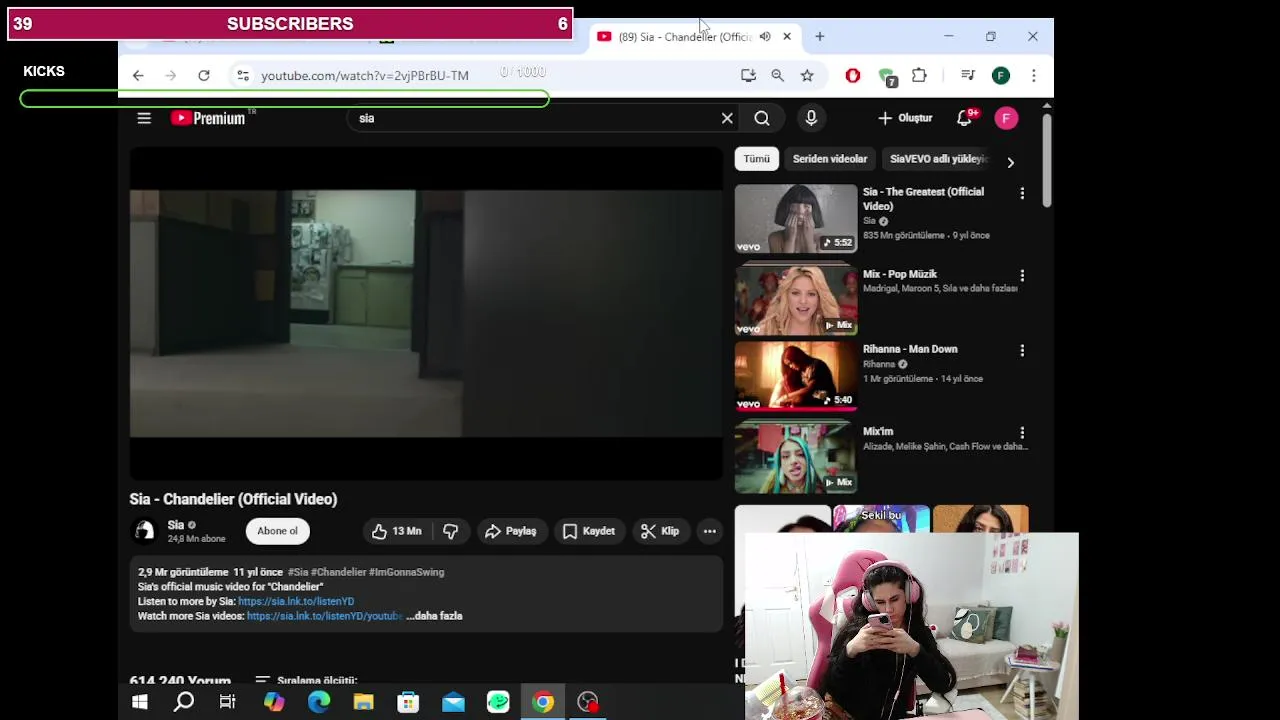View site information icon in address bar

click(242, 75)
